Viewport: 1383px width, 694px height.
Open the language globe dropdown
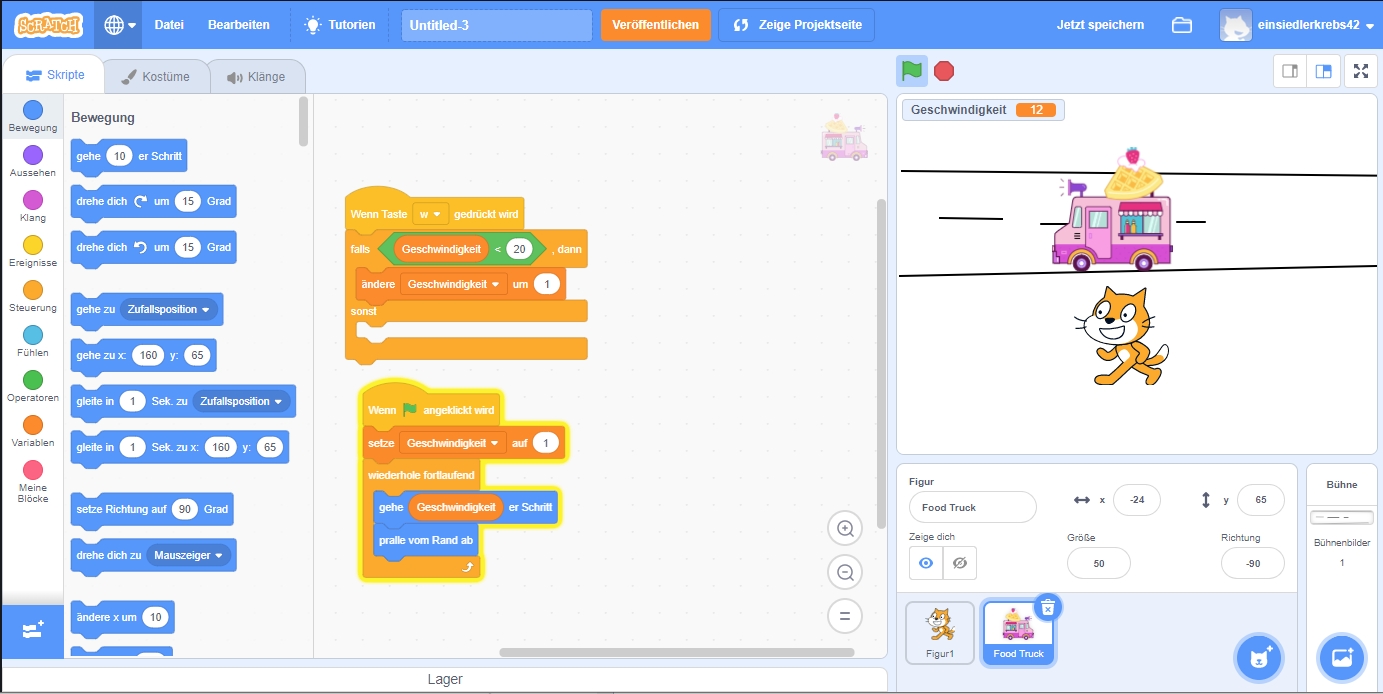pos(118,25)
